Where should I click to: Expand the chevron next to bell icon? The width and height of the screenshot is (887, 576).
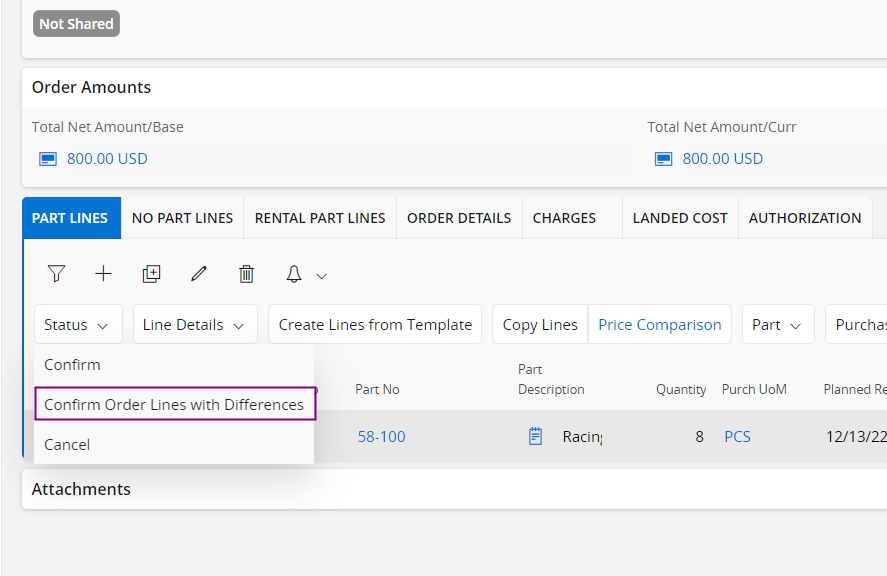pos(321,276)
